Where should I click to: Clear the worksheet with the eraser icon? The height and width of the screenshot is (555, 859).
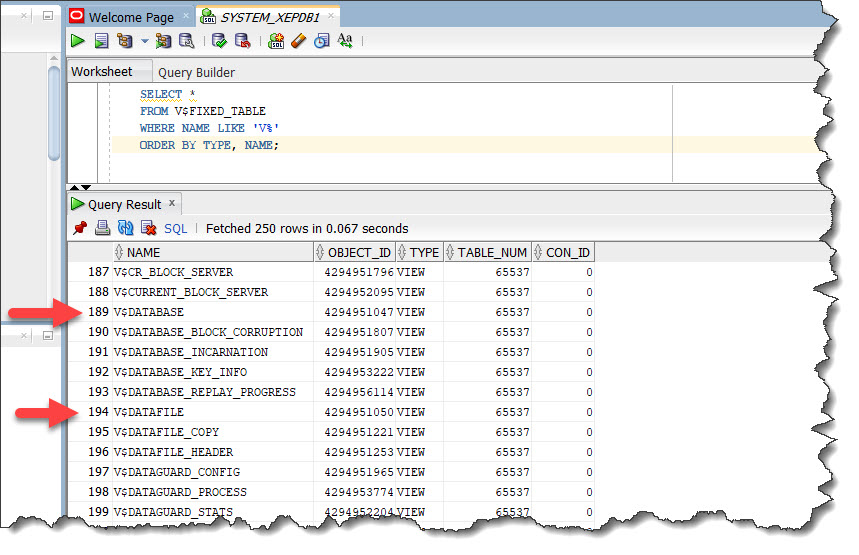point(299,41)
